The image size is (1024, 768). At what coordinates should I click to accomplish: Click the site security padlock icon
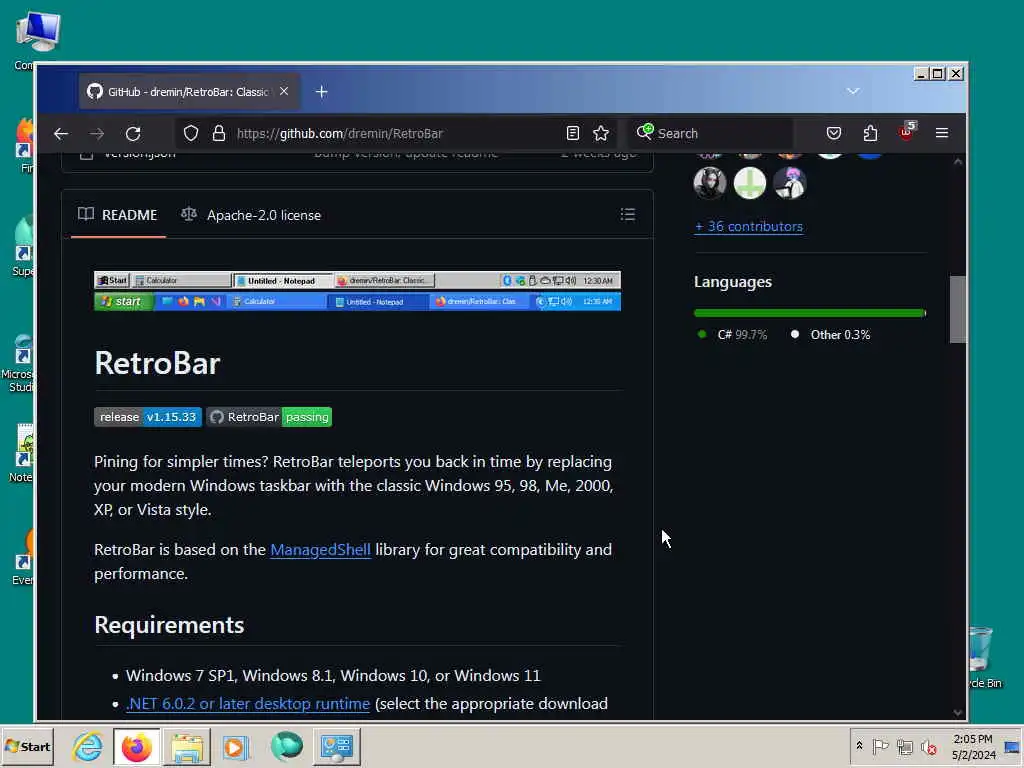219,133
